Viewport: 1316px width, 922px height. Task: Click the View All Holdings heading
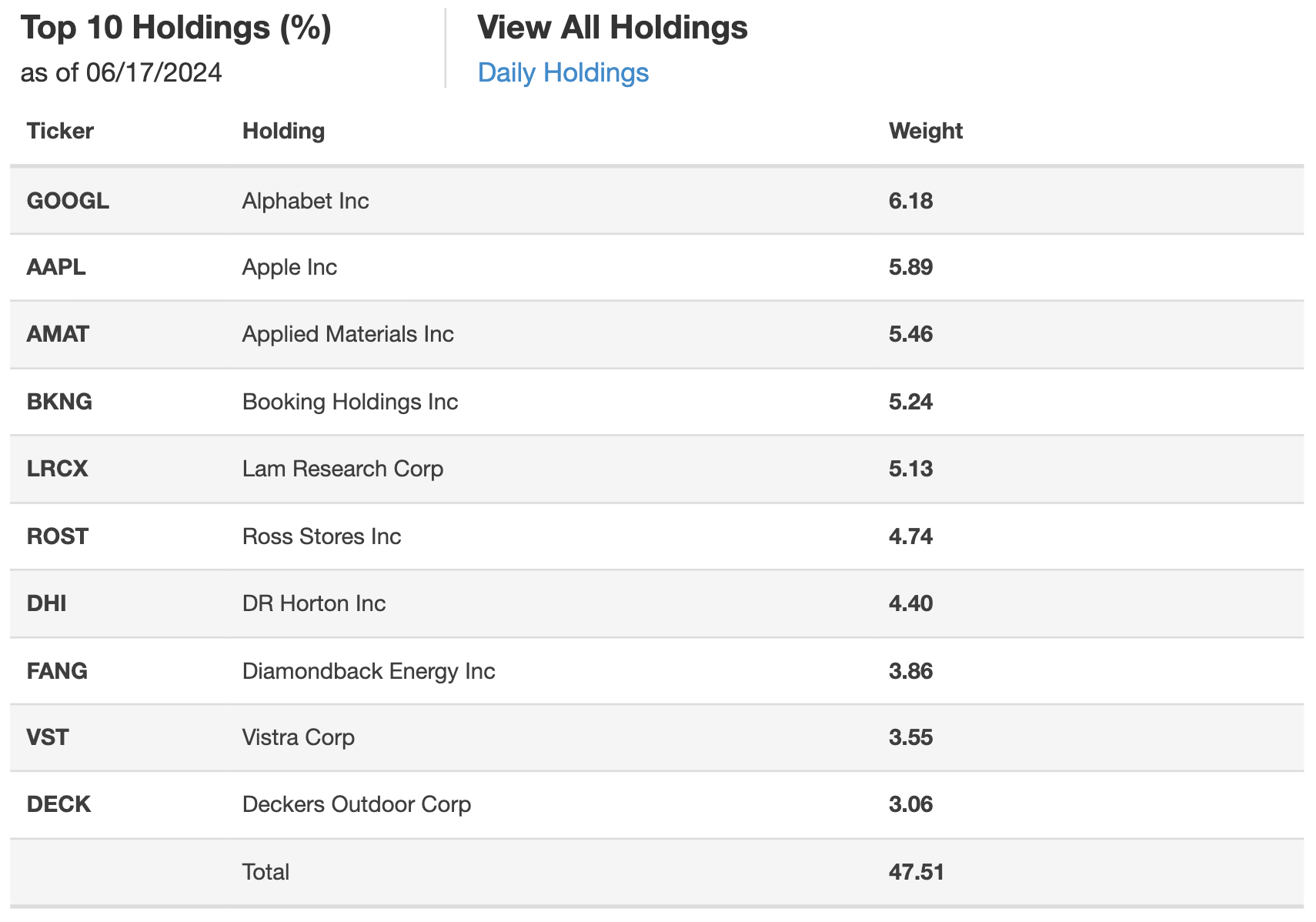(612, 28)
